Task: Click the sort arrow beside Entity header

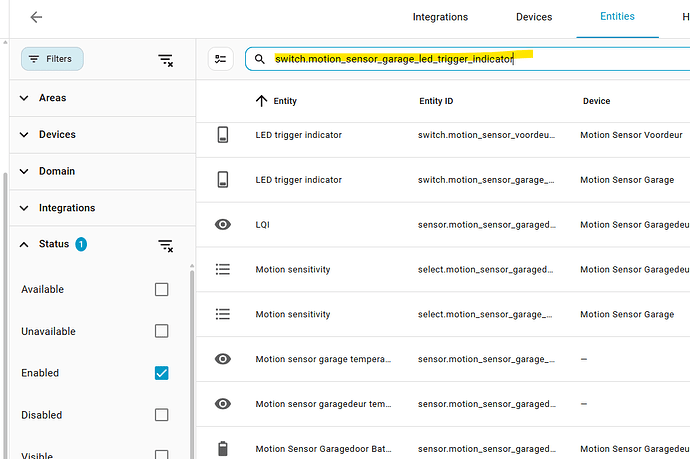Action: pos(262,101)
